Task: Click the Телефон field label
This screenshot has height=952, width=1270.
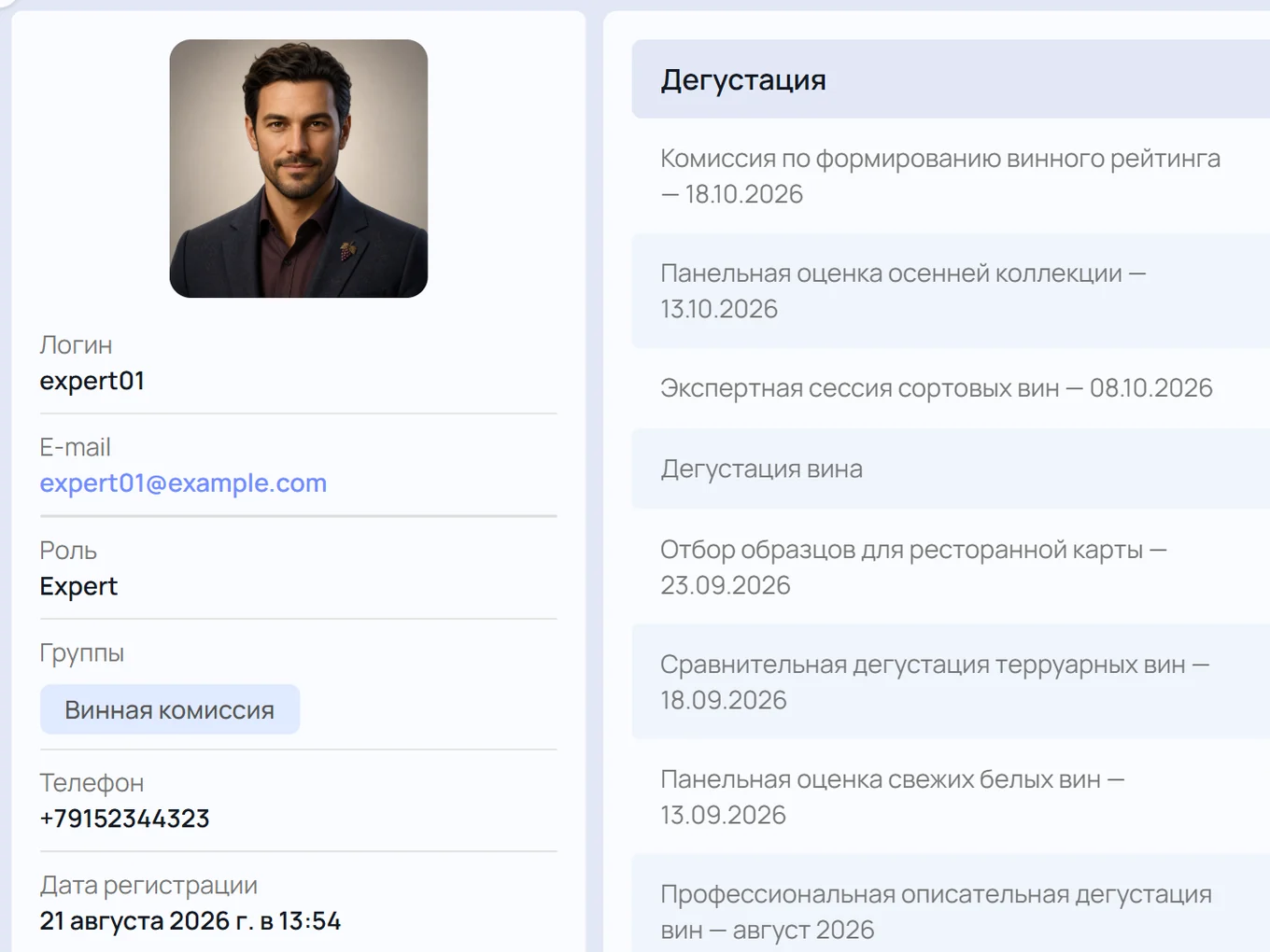Action: 92,783
